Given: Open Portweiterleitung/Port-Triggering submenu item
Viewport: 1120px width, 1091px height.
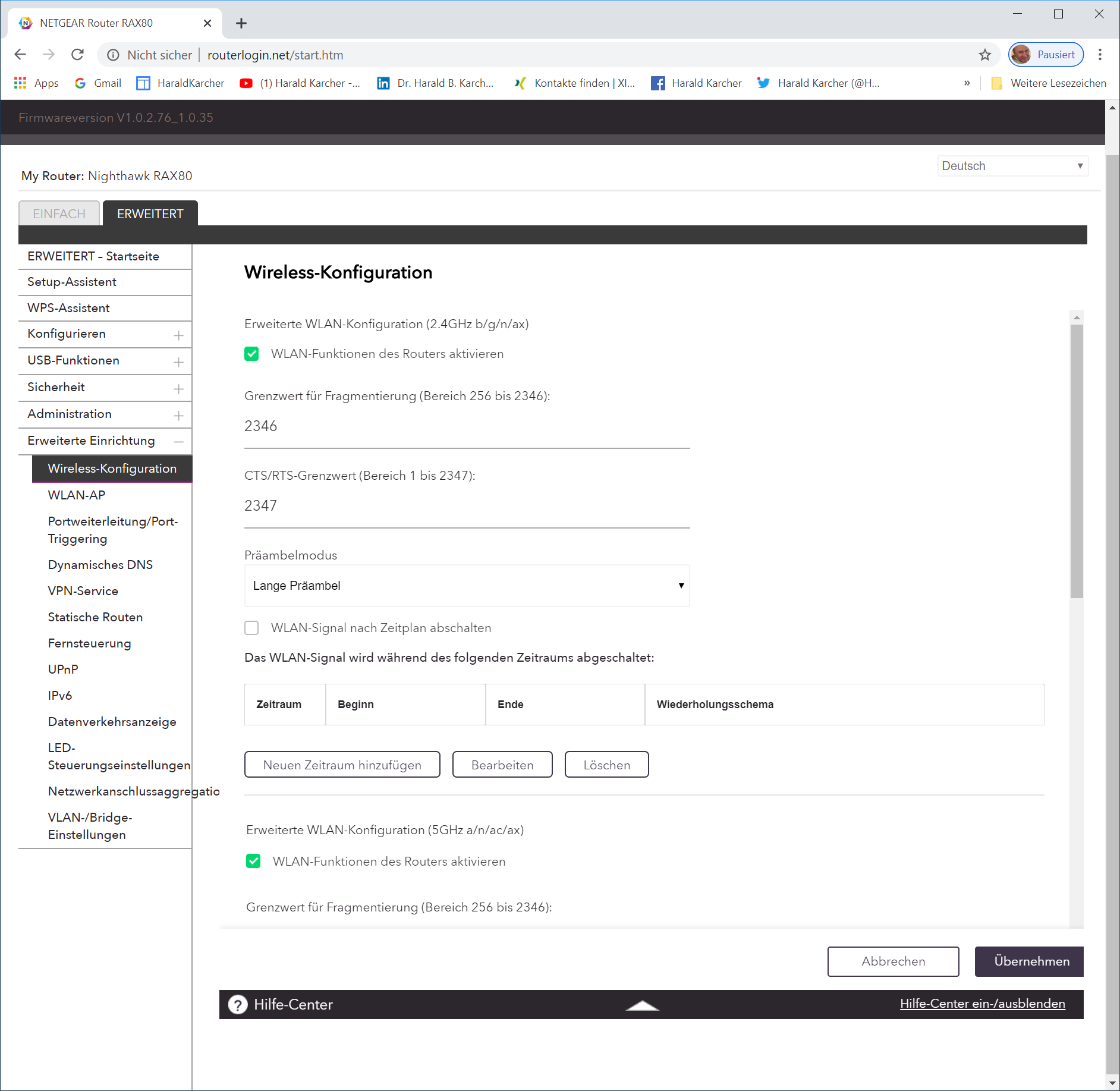Looking at the screenshot, I should (x=113, y=530).
